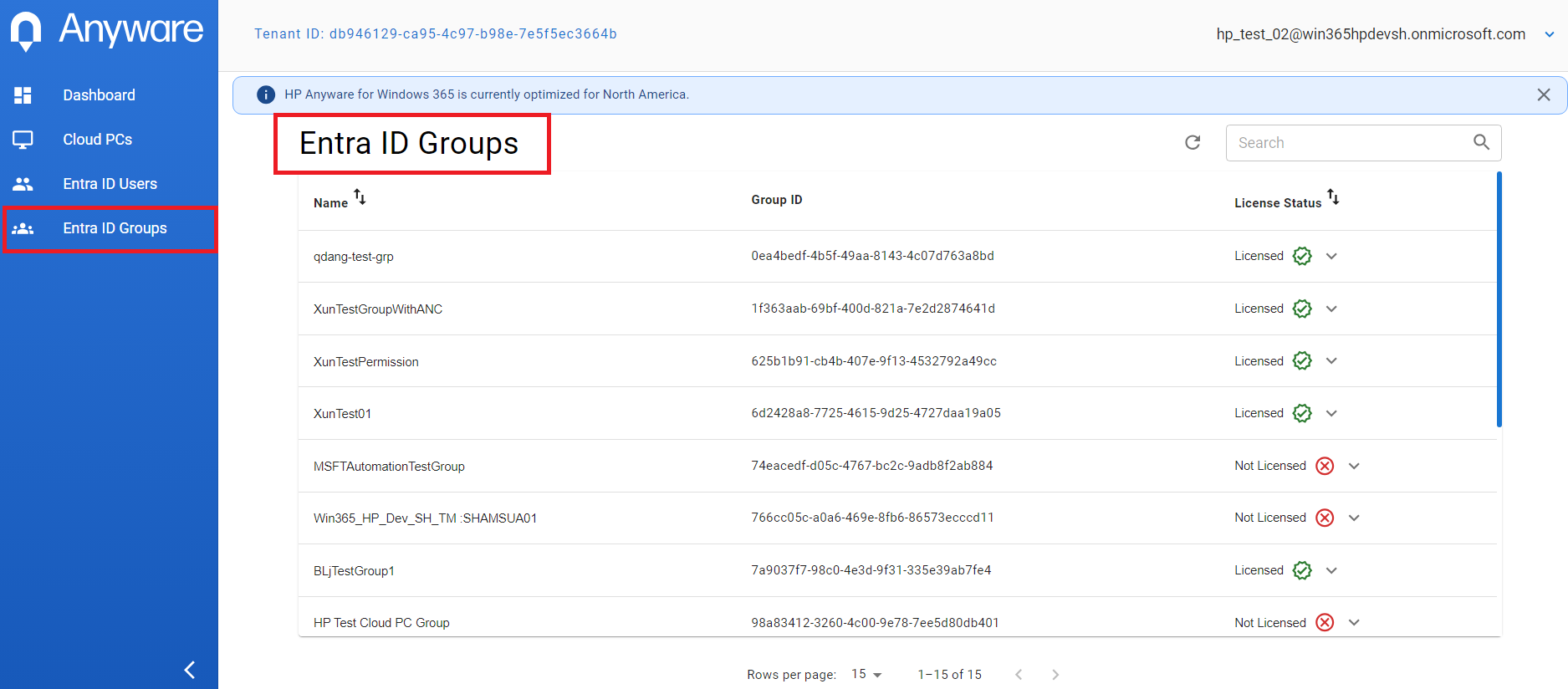Expand the HP Test Cloud PC Group row

(x=1354, y=622)
